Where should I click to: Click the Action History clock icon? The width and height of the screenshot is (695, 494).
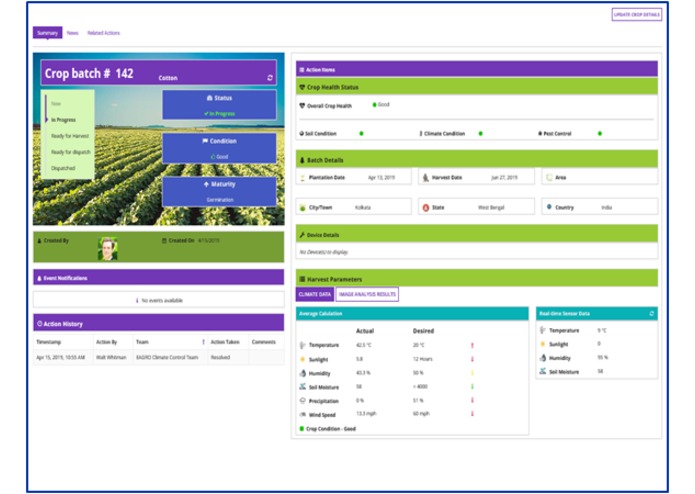pyautogui.click(x=39, y=324)
